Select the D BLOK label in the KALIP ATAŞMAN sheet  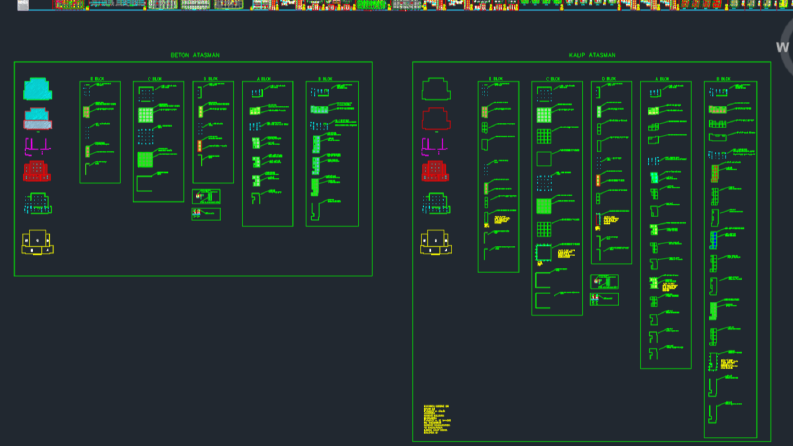point(609,79)
